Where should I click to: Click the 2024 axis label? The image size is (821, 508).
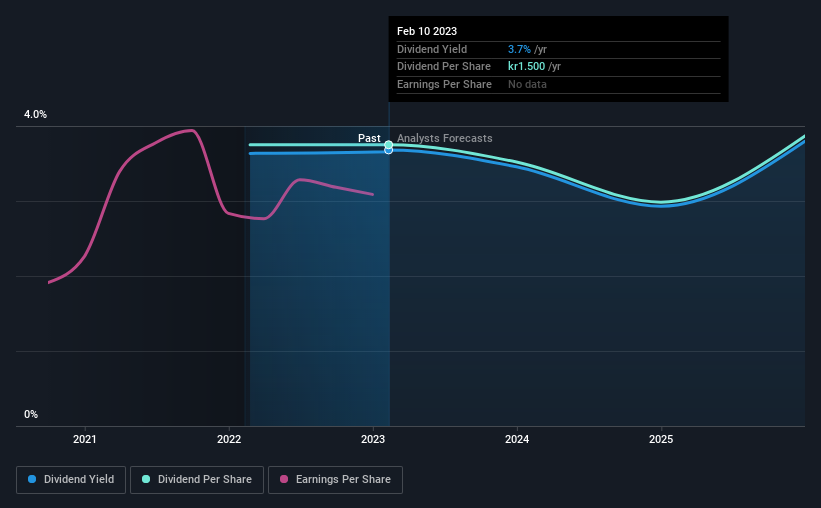pos(517,439)
